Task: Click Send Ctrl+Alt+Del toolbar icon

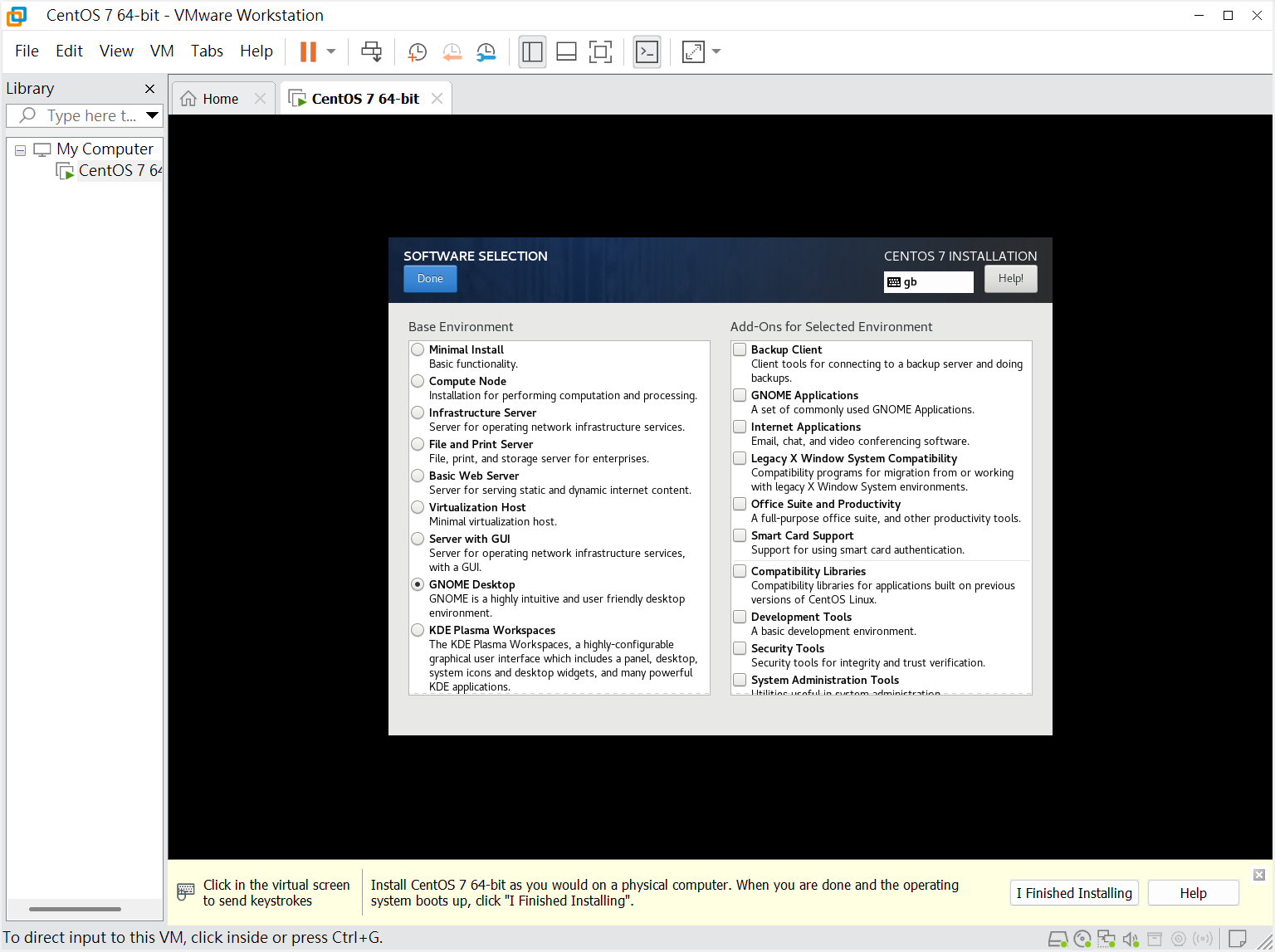Action: pos(371,52)
